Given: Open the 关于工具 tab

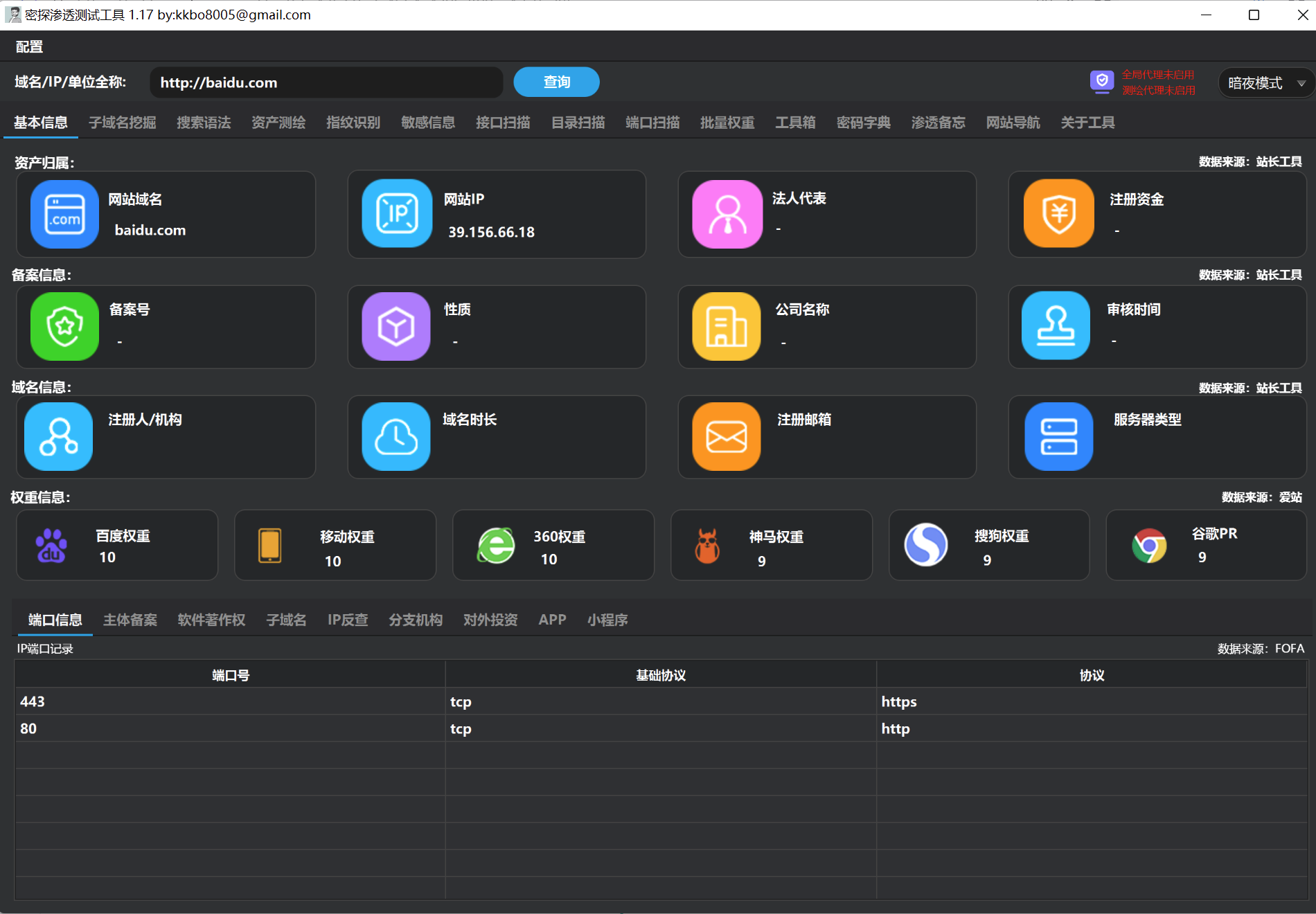Looking at the screenshot, I should click(1088, 123).
